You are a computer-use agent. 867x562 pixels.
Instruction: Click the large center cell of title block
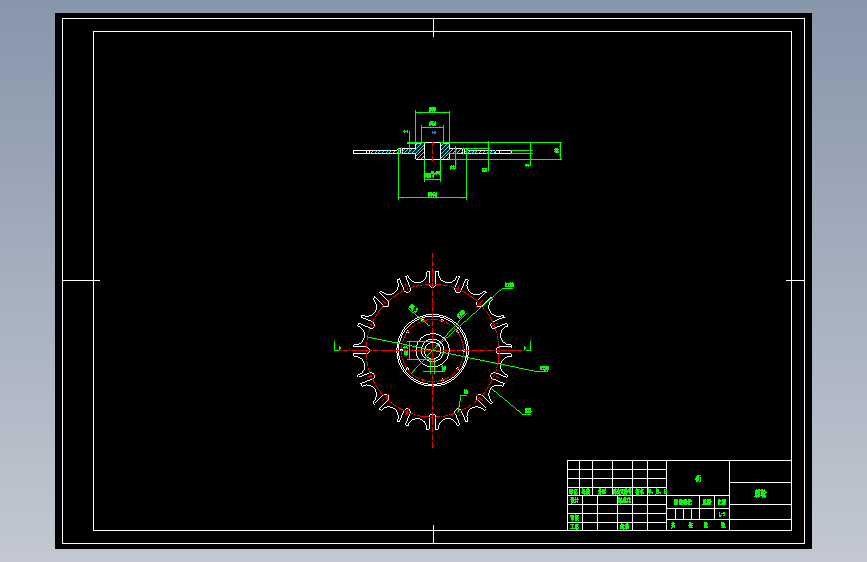click(698, 478)
